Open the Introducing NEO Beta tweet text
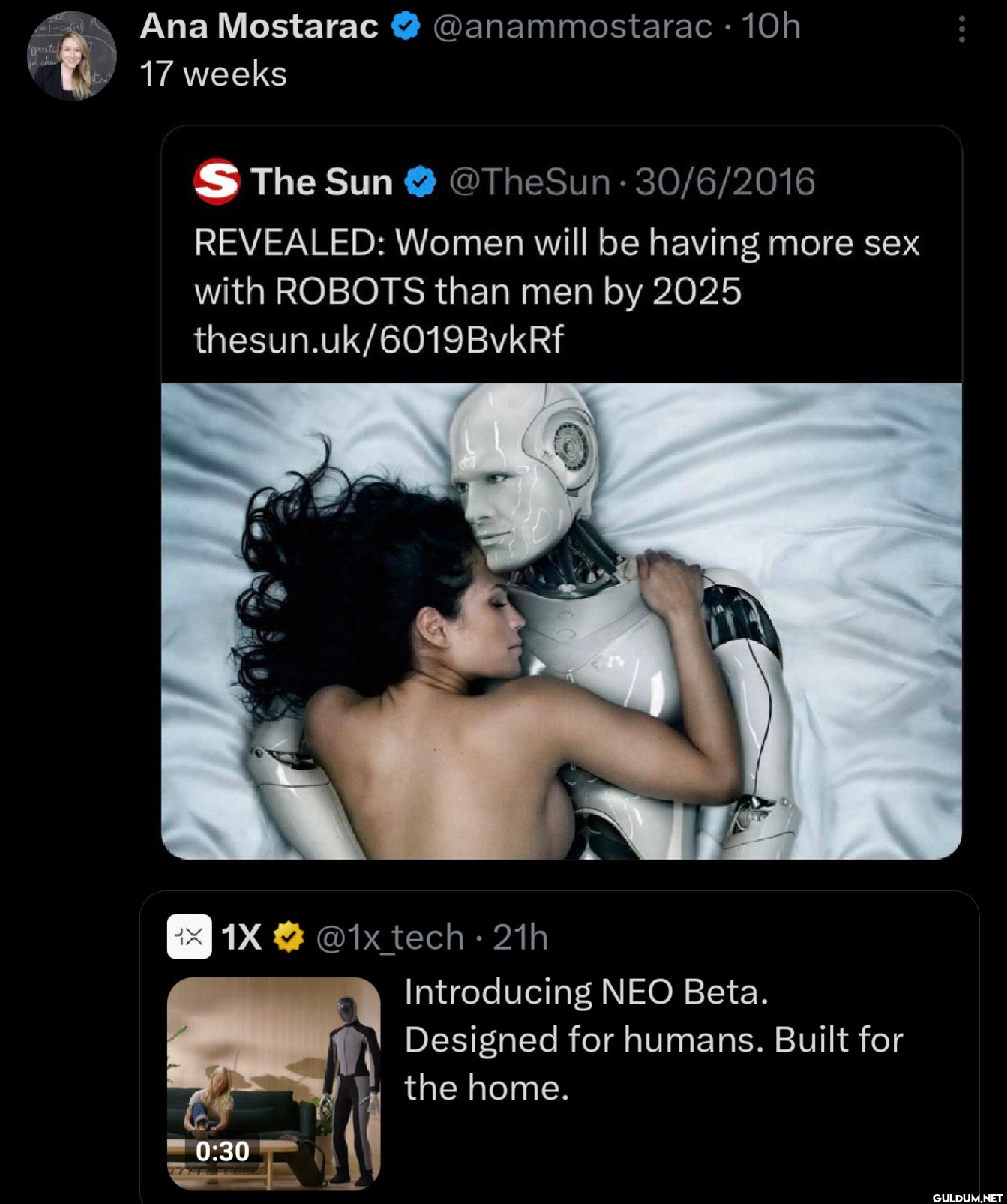 point(653,1040)
